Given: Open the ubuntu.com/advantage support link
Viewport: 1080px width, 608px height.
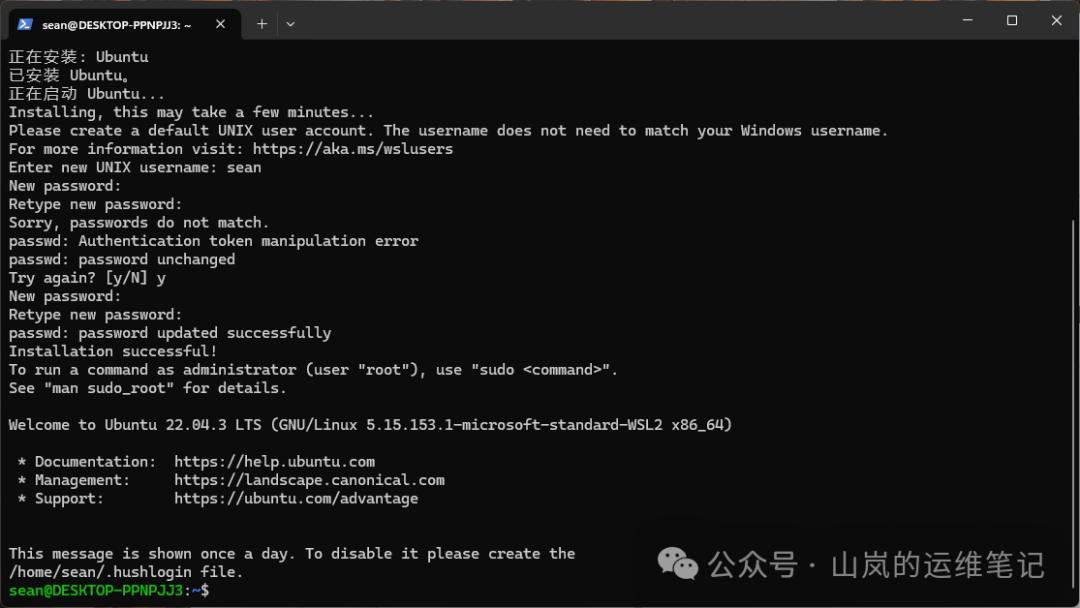Looking at the screenshot, I should [296, 498].
